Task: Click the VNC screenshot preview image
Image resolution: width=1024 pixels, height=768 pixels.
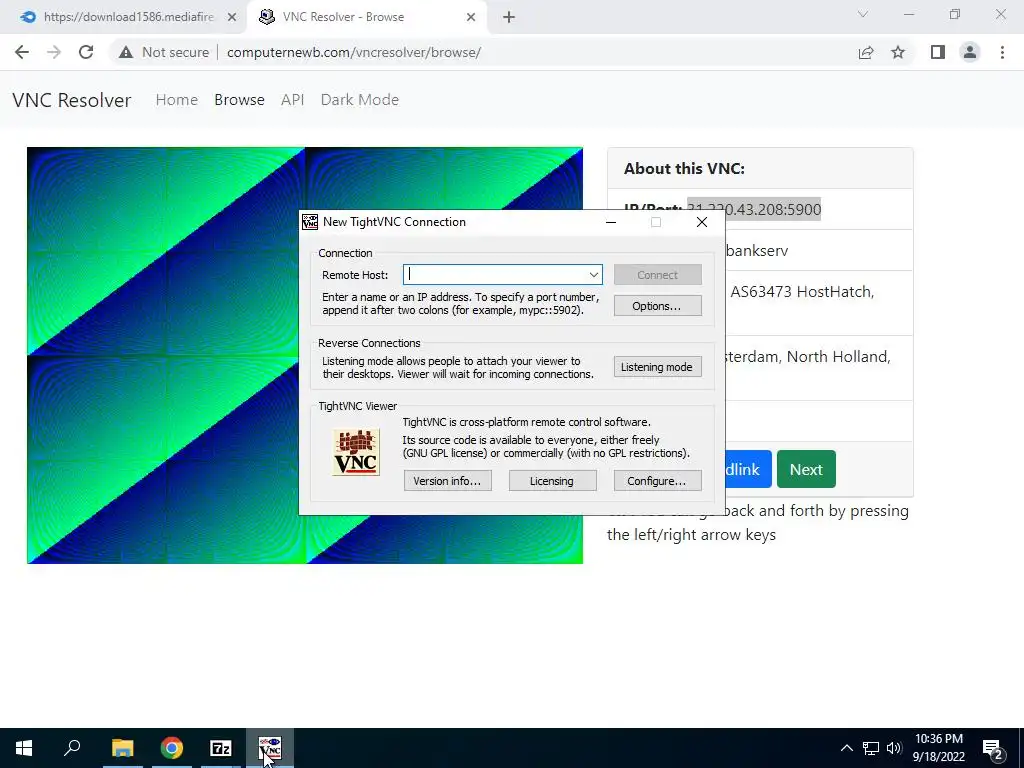Action: point(163,355)
